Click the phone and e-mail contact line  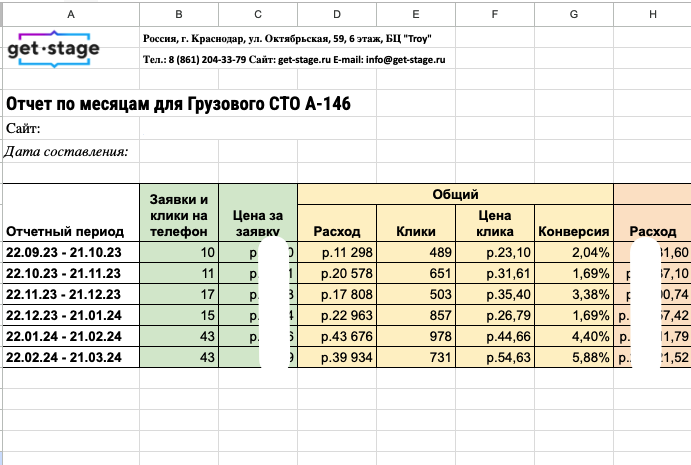click(x=294, y=60)
